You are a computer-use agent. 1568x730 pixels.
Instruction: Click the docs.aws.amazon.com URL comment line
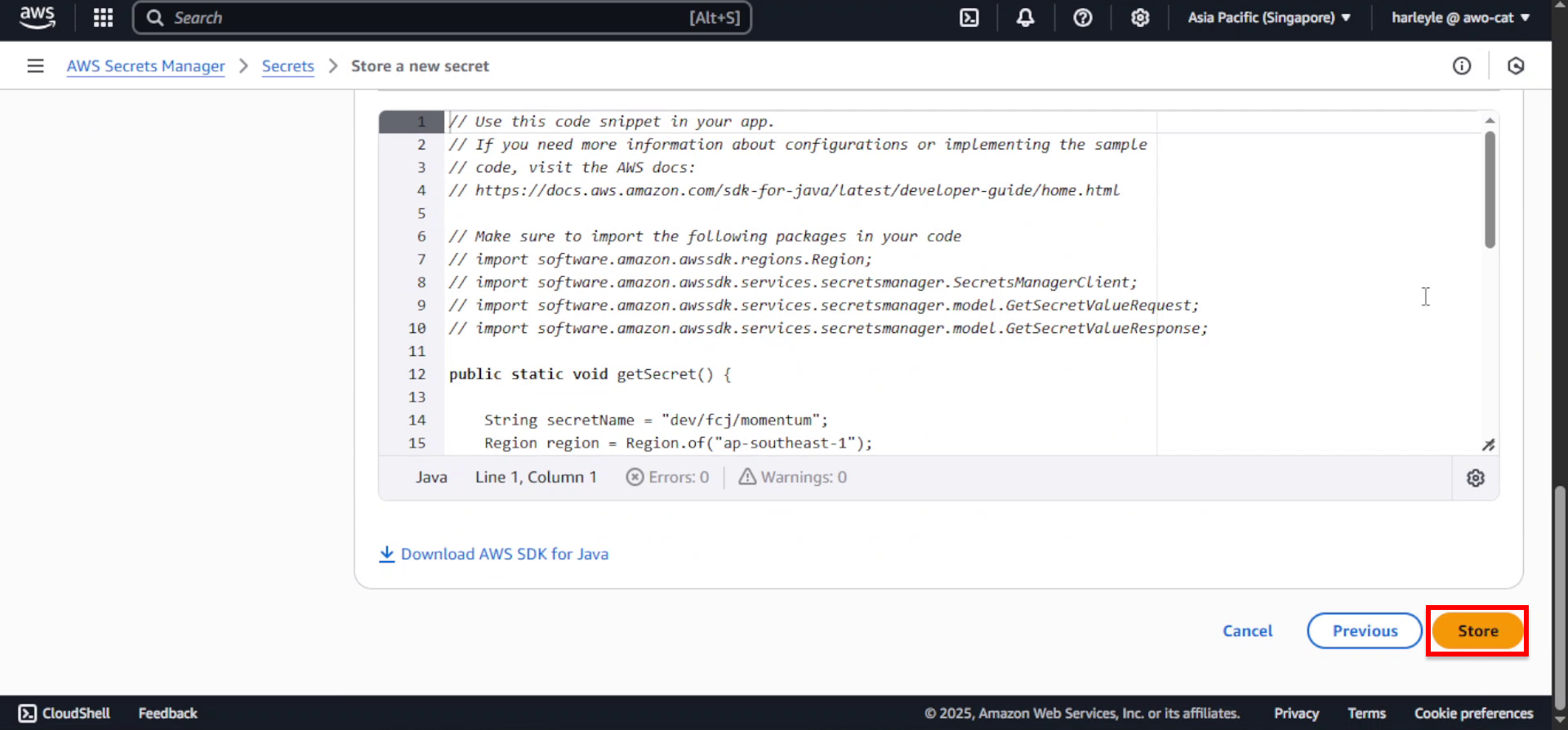[x=784, y=190]
